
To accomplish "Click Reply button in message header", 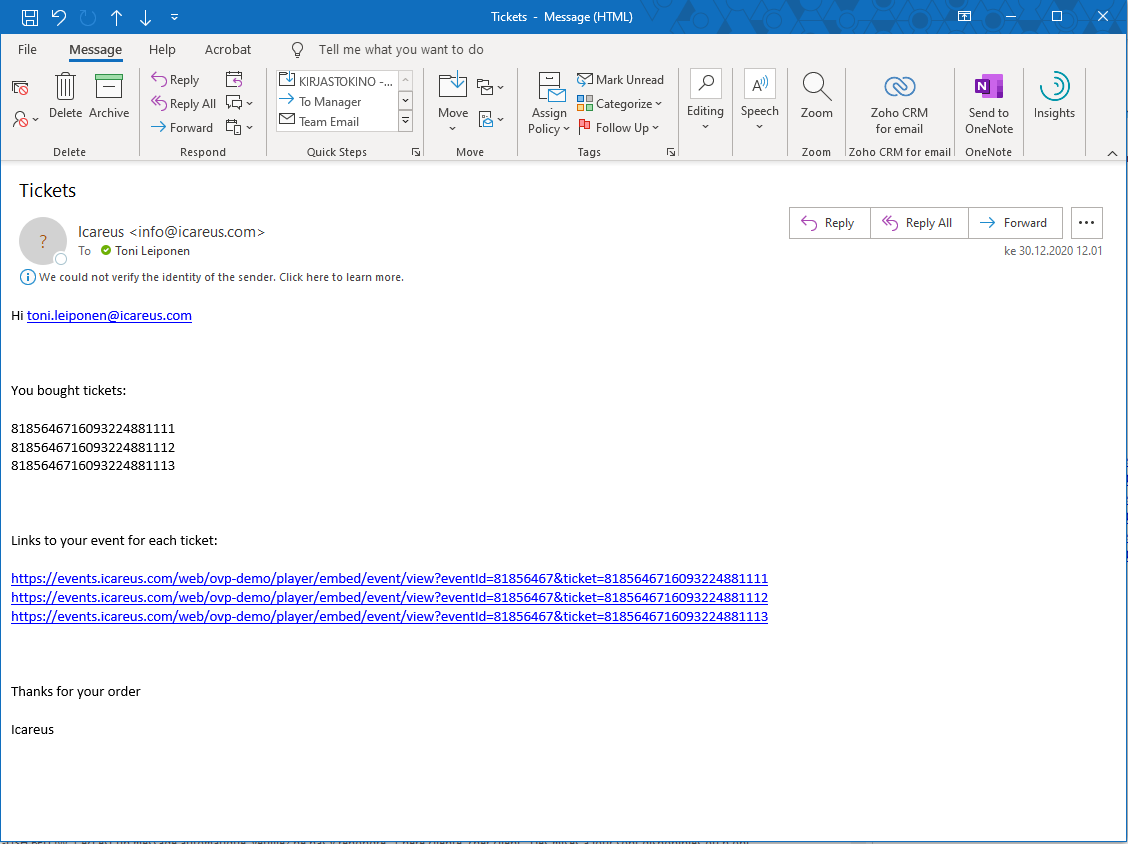I will (829, 223).
